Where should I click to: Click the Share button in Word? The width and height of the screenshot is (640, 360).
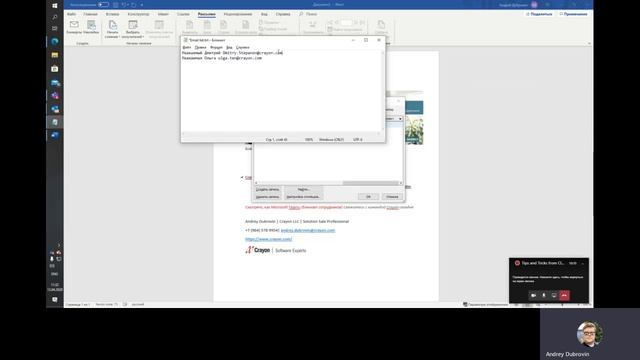539,14
